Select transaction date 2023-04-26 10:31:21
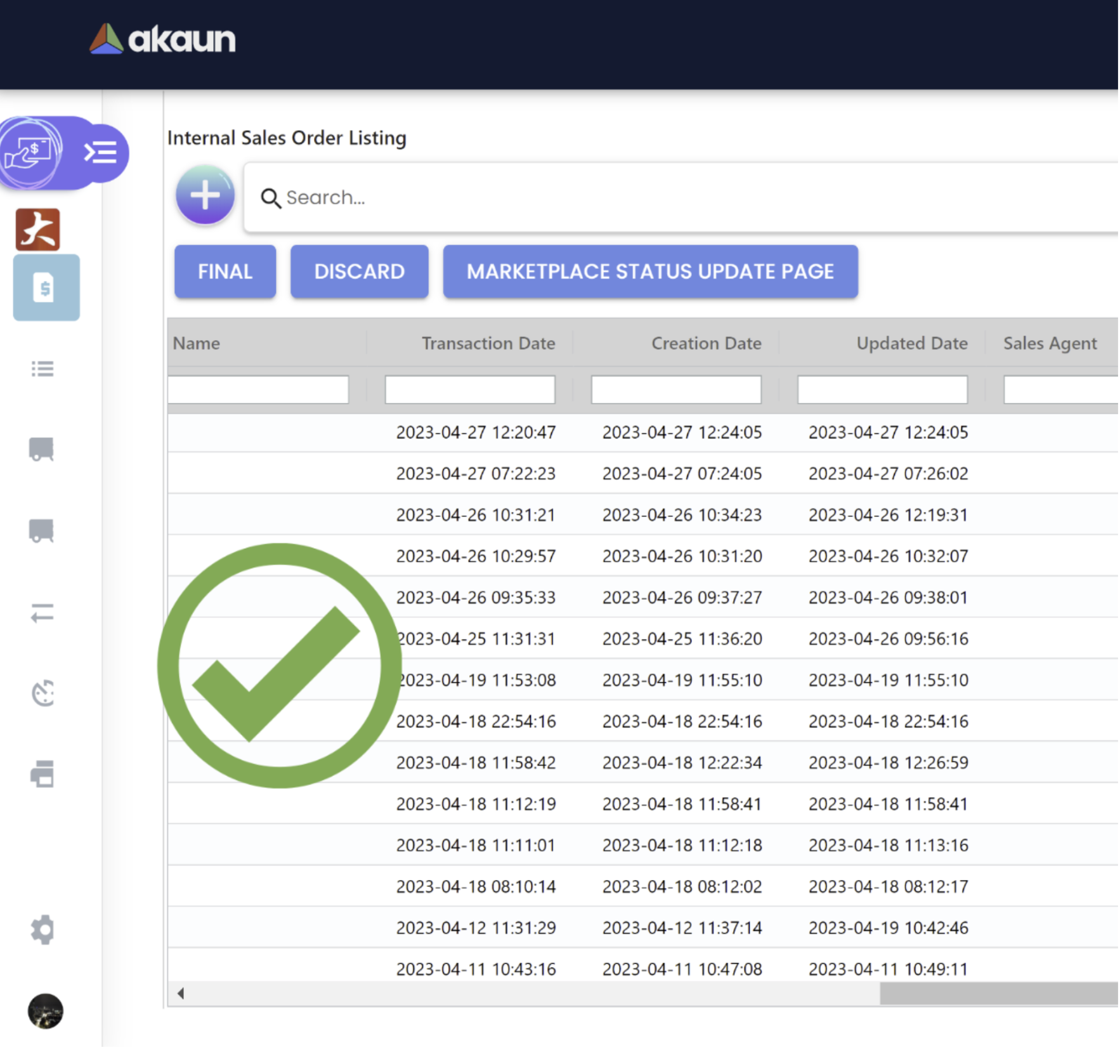This screenshot has width=1120, height=1064. (476, 515)
